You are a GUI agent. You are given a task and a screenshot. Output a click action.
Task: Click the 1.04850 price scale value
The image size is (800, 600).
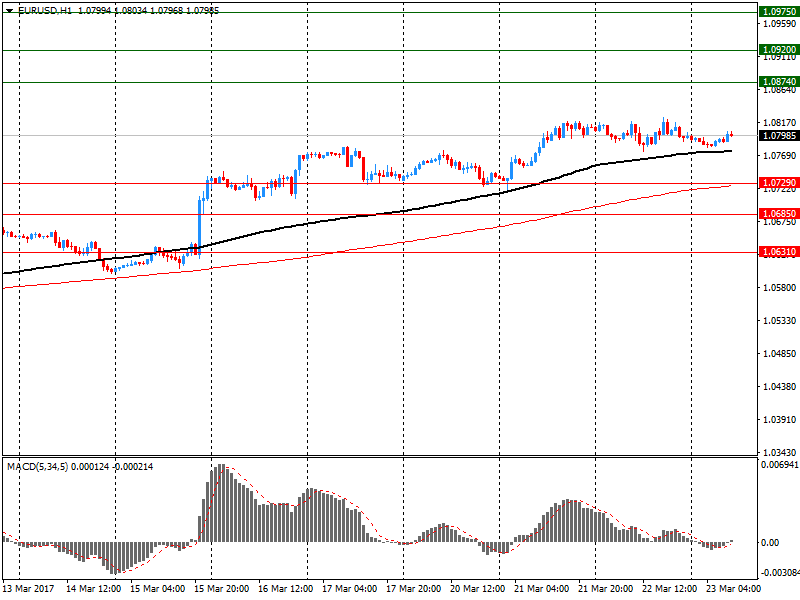click(779, 354)
